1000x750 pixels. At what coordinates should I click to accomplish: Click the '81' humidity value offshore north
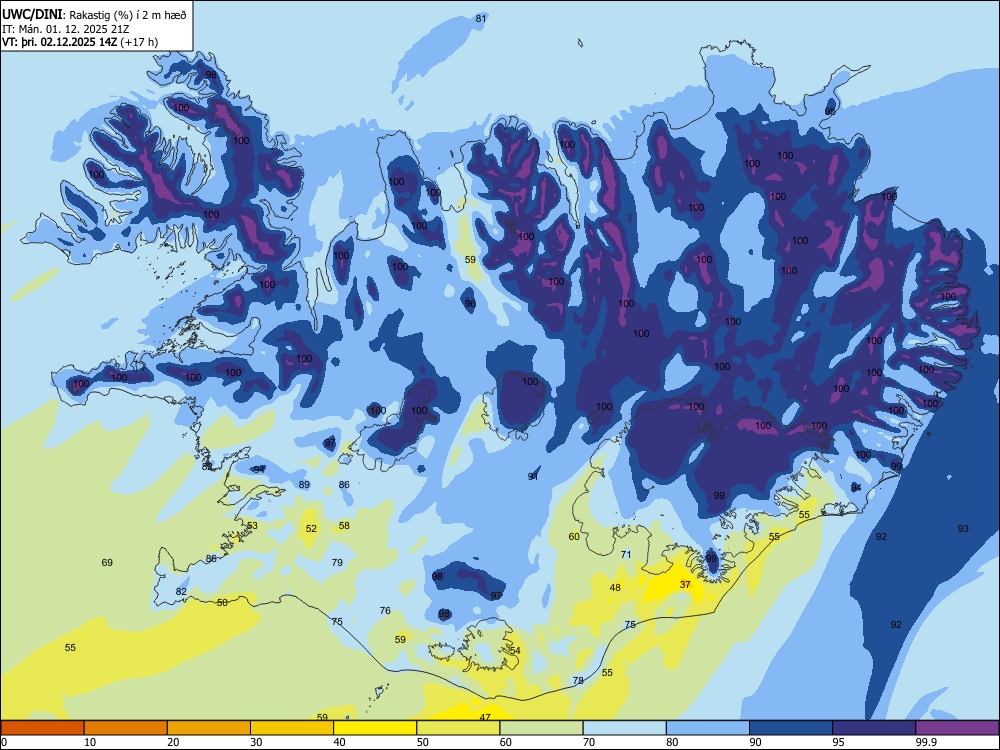(x=481, y=18)
